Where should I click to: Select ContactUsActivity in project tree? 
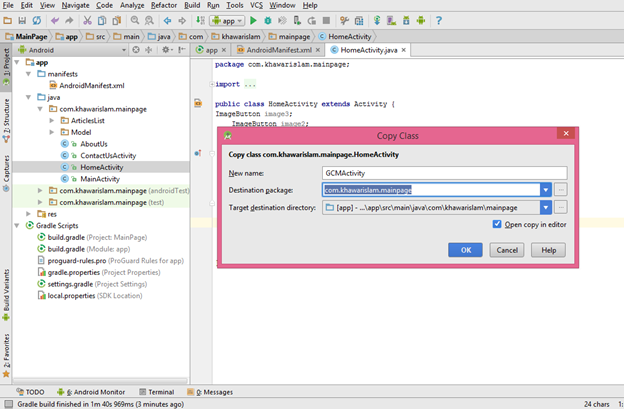(107, 155)
